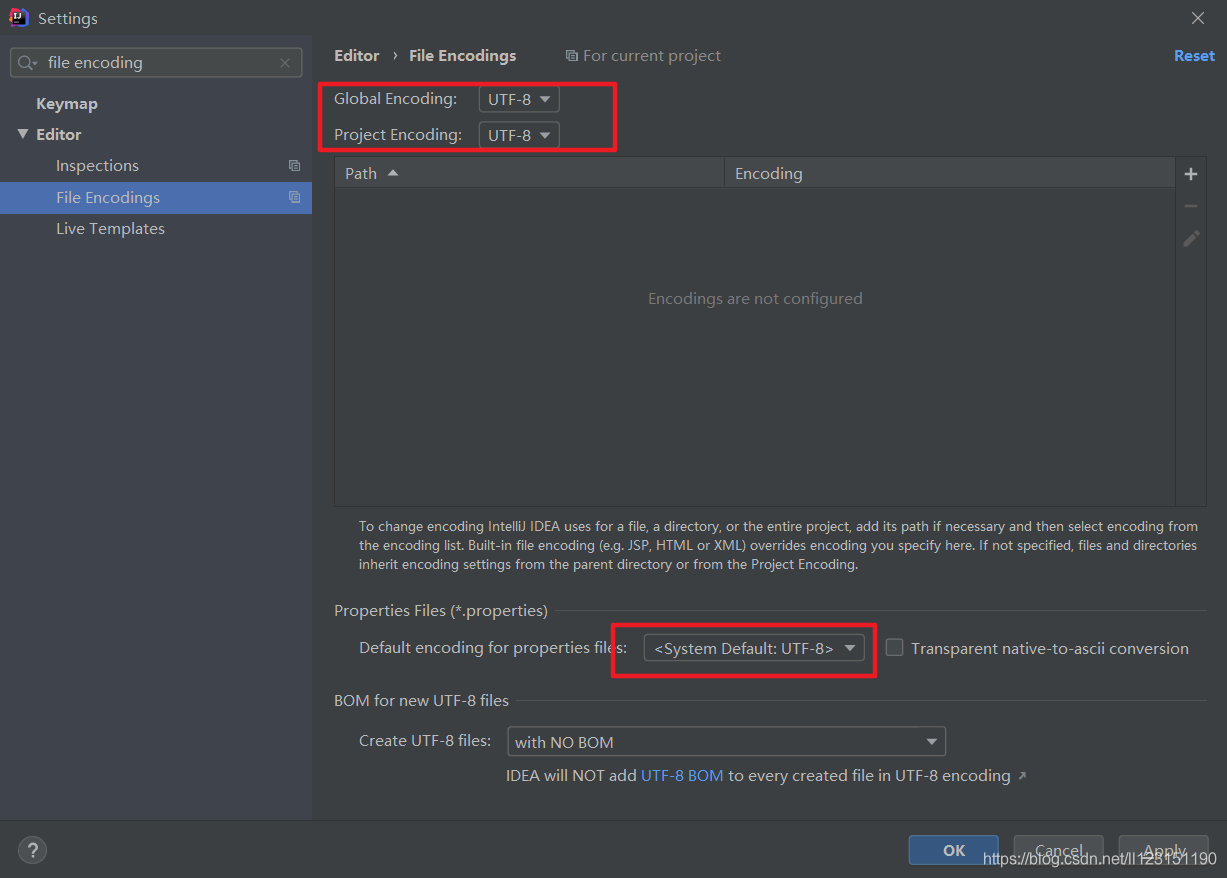Click the 'File Encodings' breadcrumb title
The image size is (1227, 878).
(463, 56)
